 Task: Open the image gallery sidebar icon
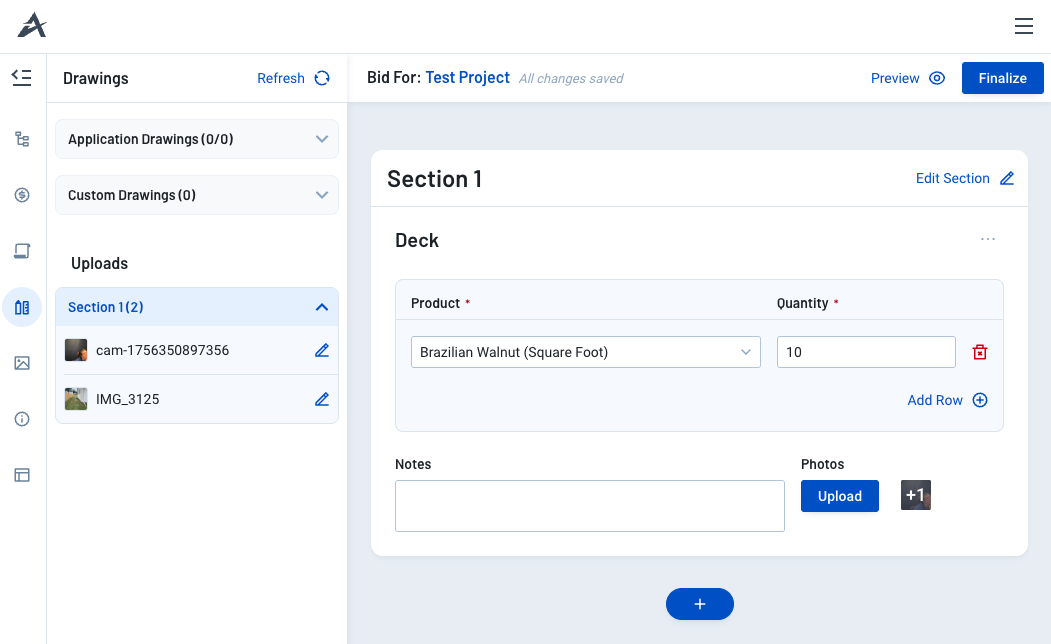click(22, 363)
